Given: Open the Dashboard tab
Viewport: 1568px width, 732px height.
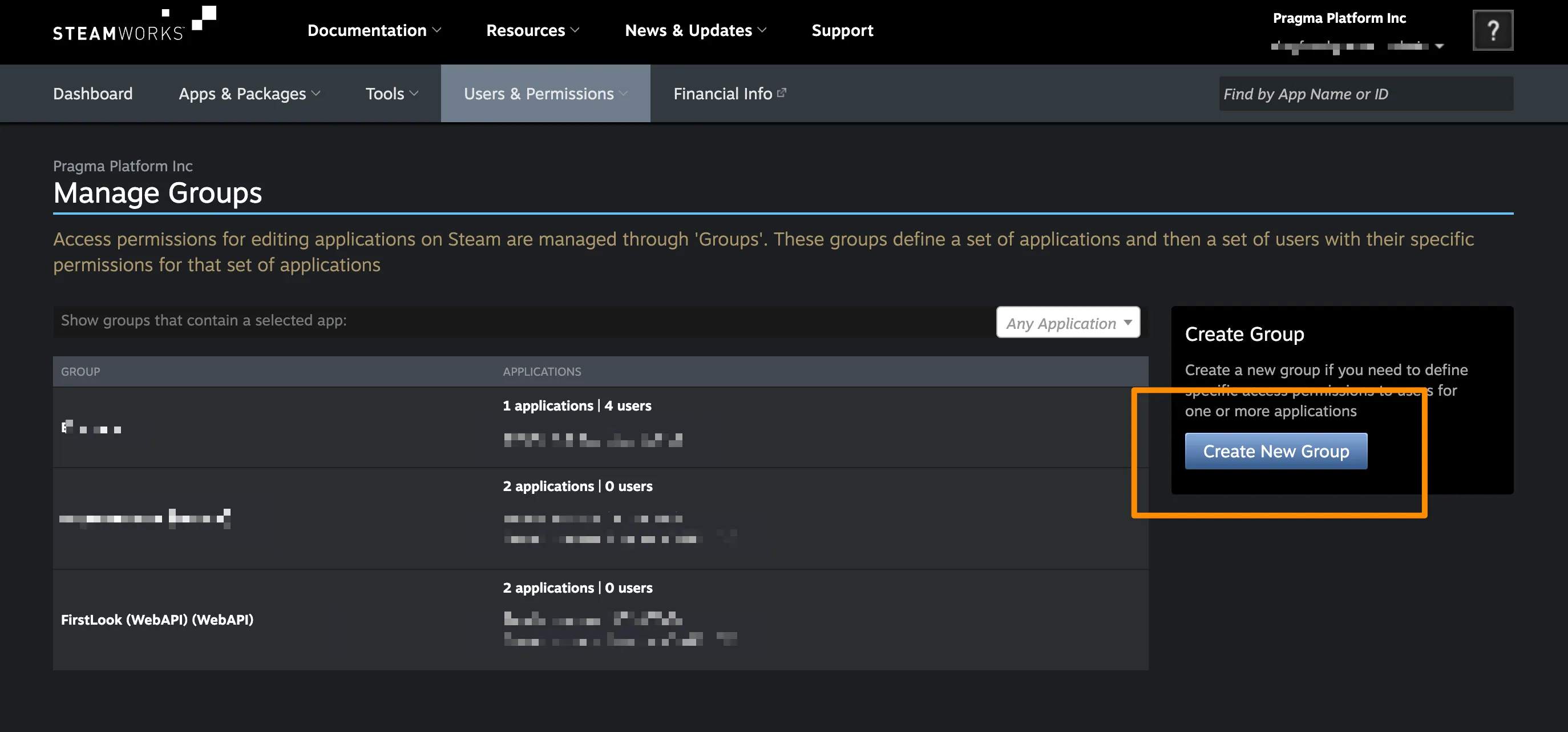Looking at the screenshot, I should coord(92,94).
